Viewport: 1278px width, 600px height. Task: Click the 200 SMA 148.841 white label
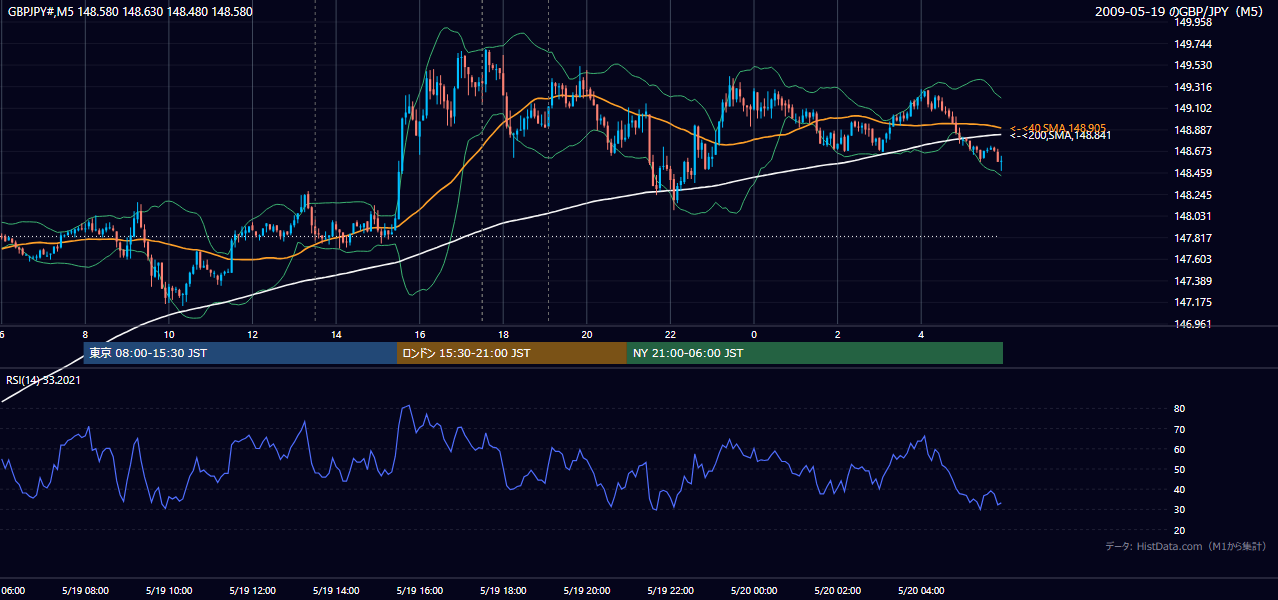[1060, 135]
